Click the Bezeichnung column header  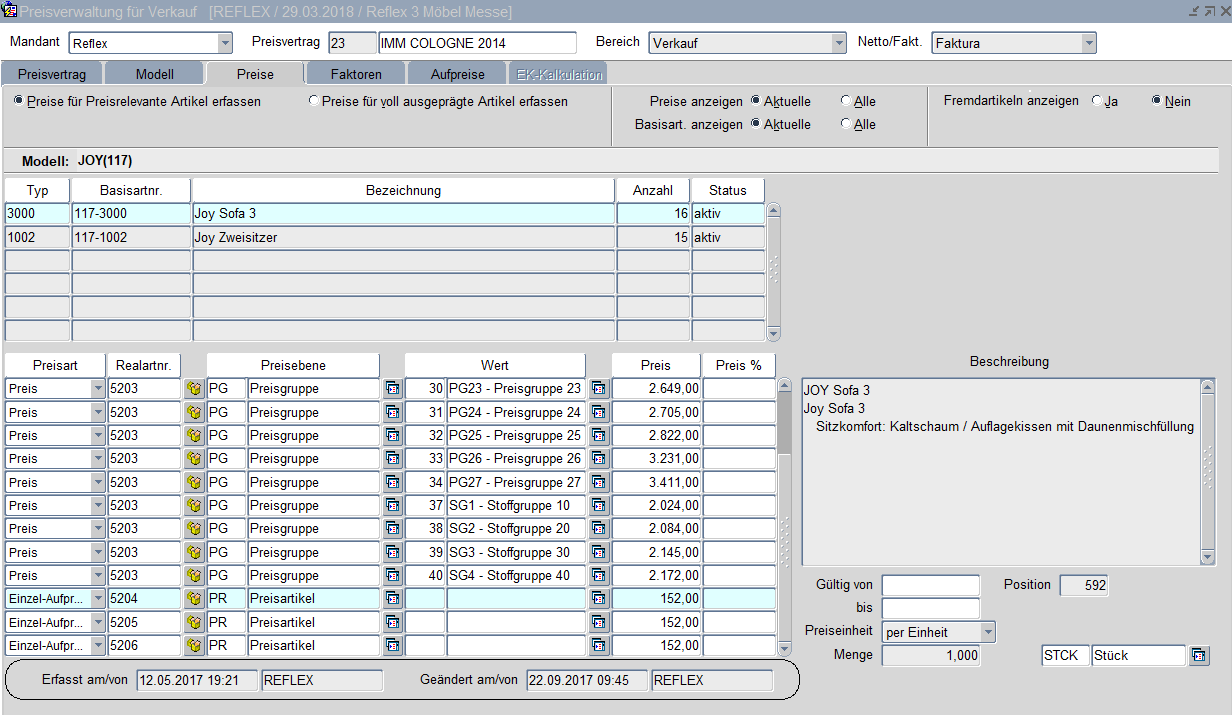click(x=403, y=190)
